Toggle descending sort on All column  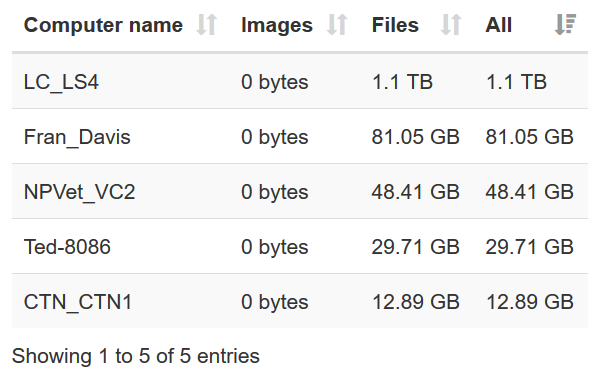click(565, 25)
